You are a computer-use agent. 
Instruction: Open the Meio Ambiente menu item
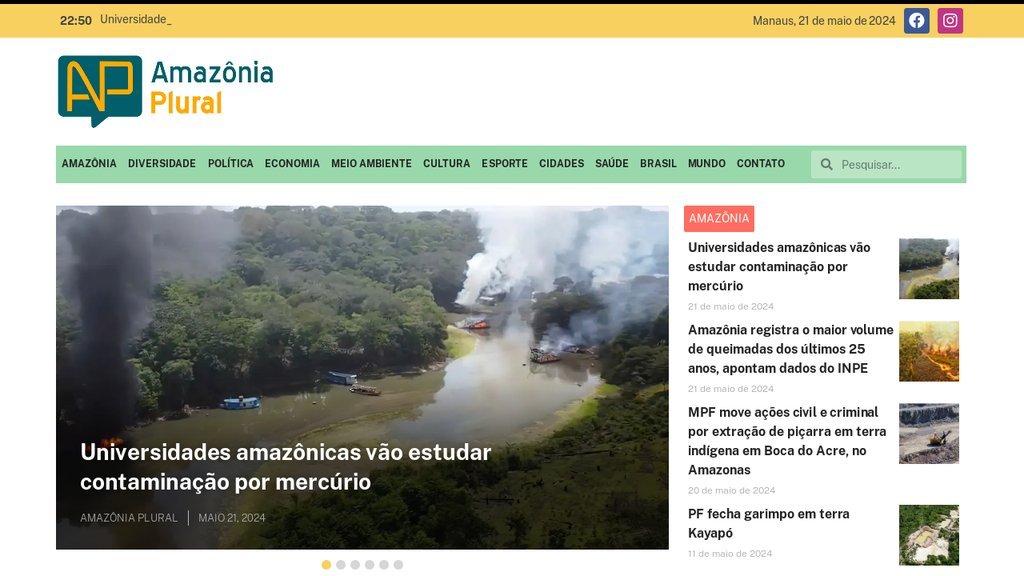[371, 163]
